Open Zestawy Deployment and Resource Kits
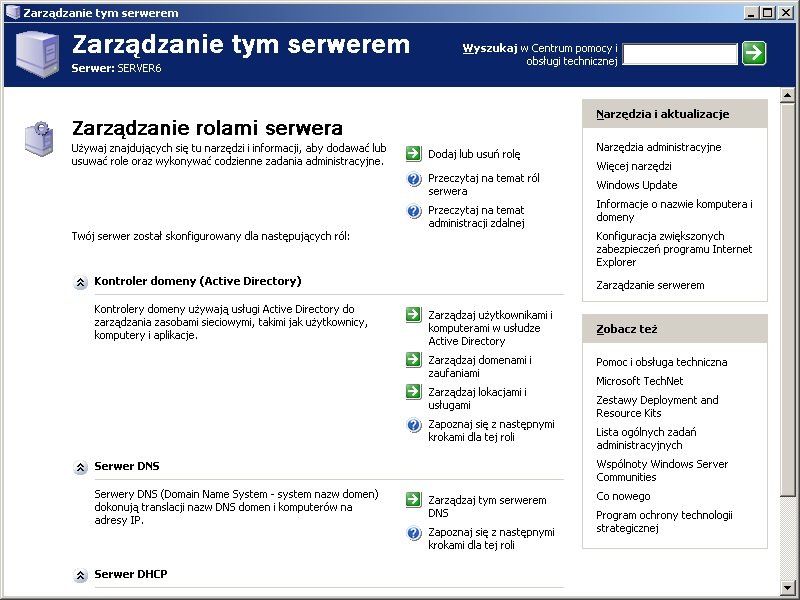The height and width of the screenshot is (600, 800). (x=657, y=406)
